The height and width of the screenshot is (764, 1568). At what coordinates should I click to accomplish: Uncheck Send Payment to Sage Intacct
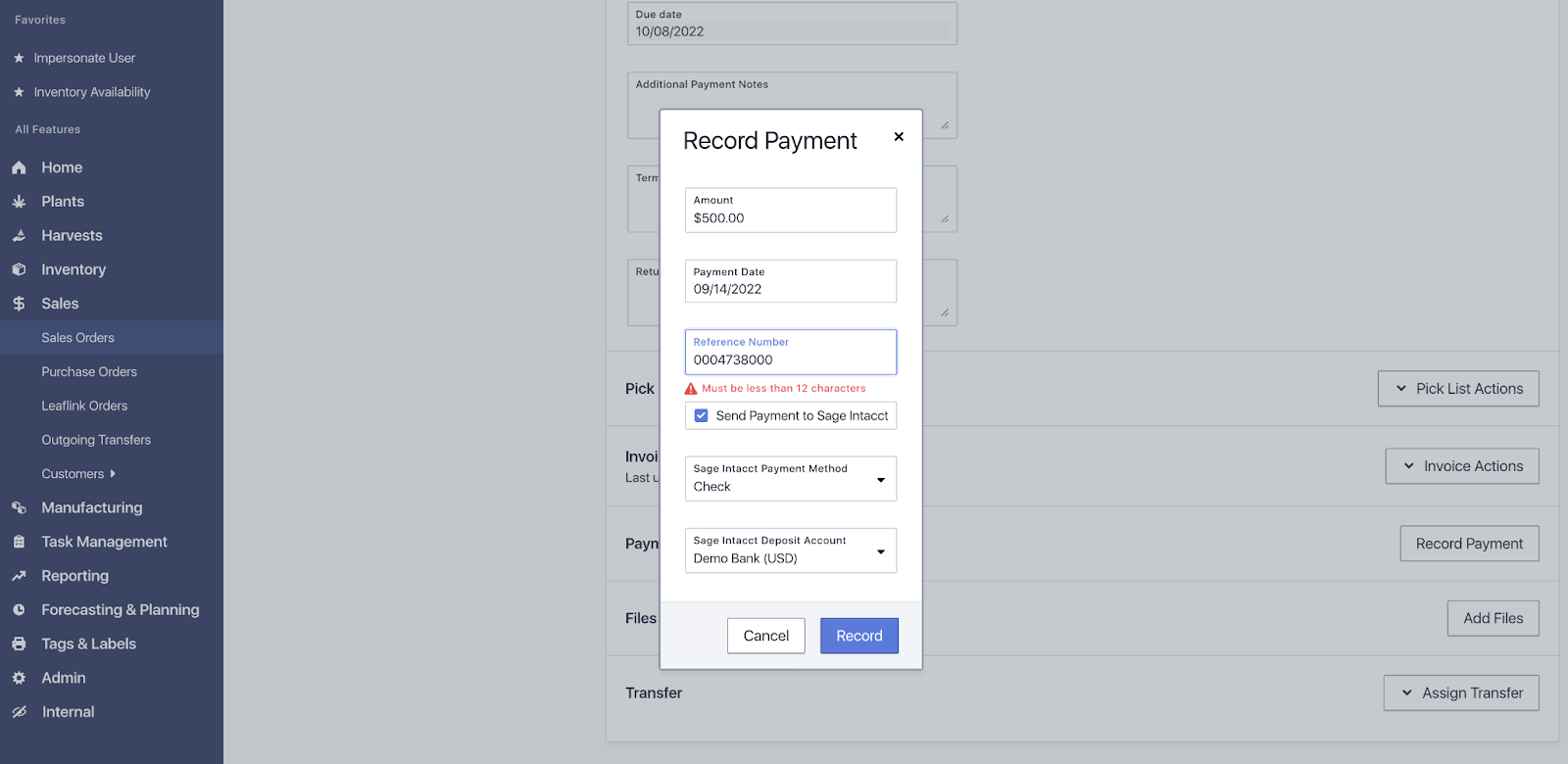pos(702,415)
